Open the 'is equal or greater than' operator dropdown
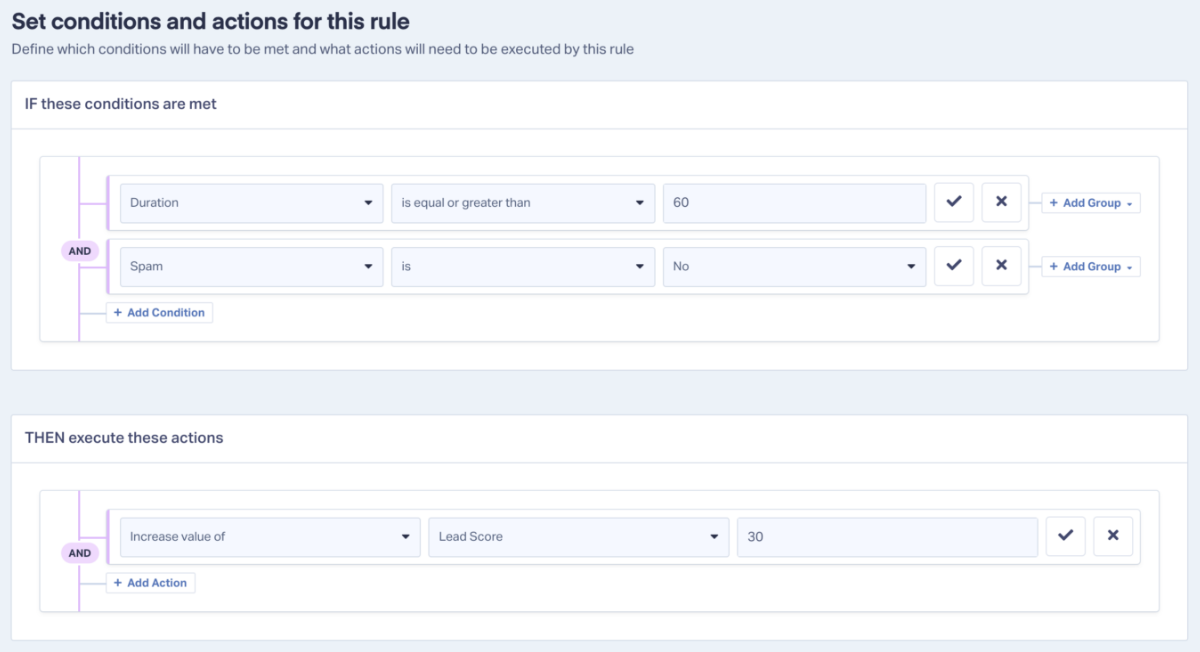Image resolution: width=1200 pixels, height=652 pixels. [523, 203]
